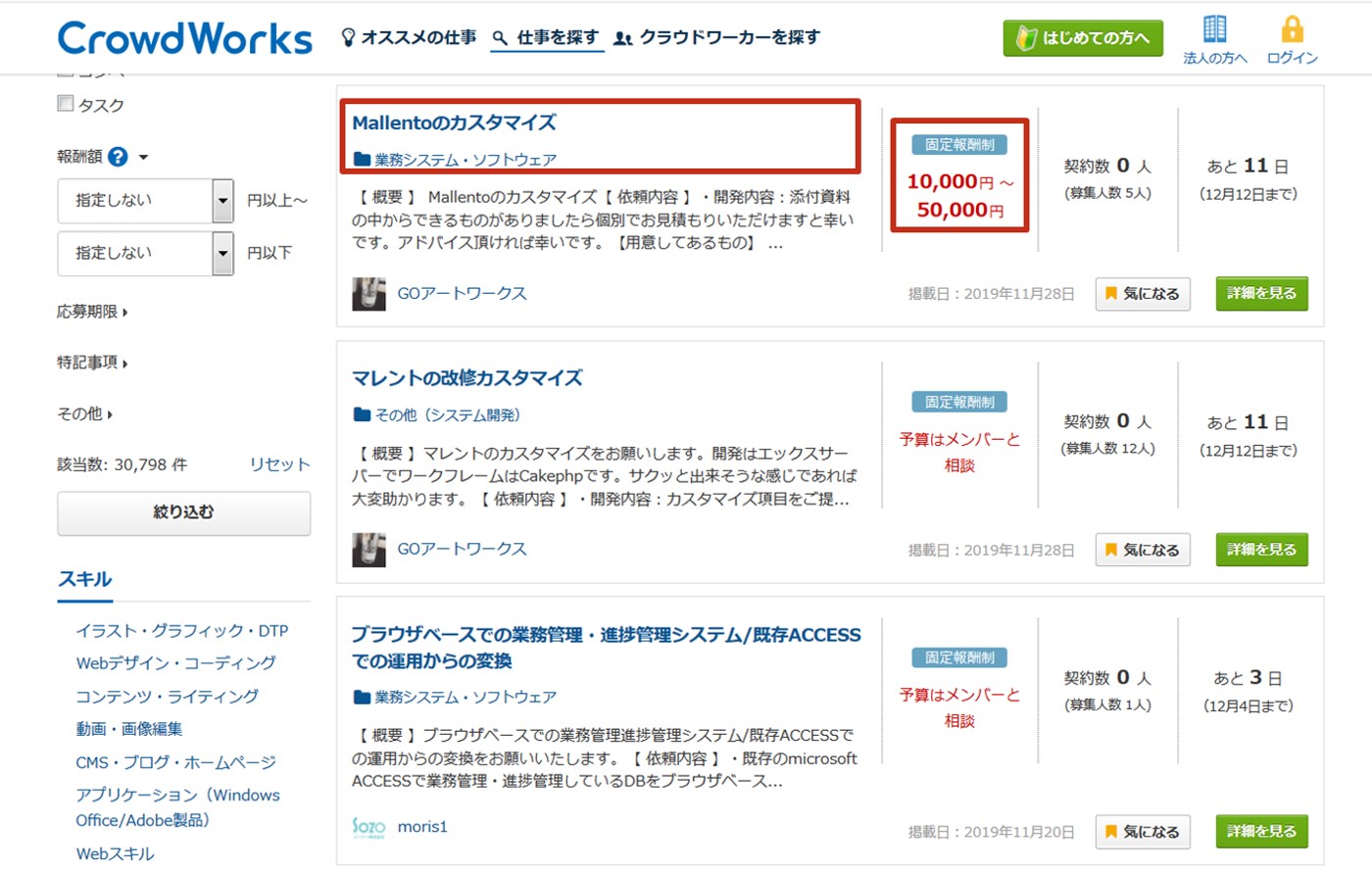Open the CrowdWorks logo home link
This screenshot has width=1372, height=873.
(x=185, y=38)
